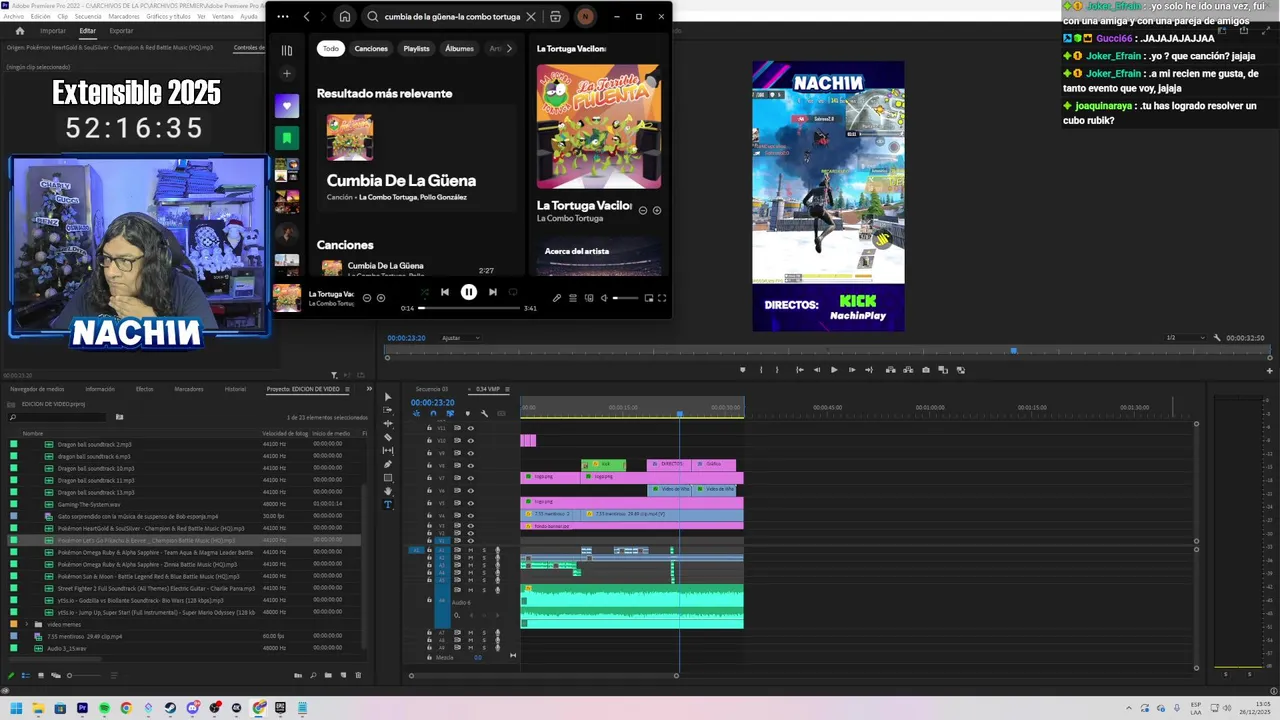Expand the video memes bin
Image resolution: width=1280 pixels, height=720 pixels.
point(26,624)
